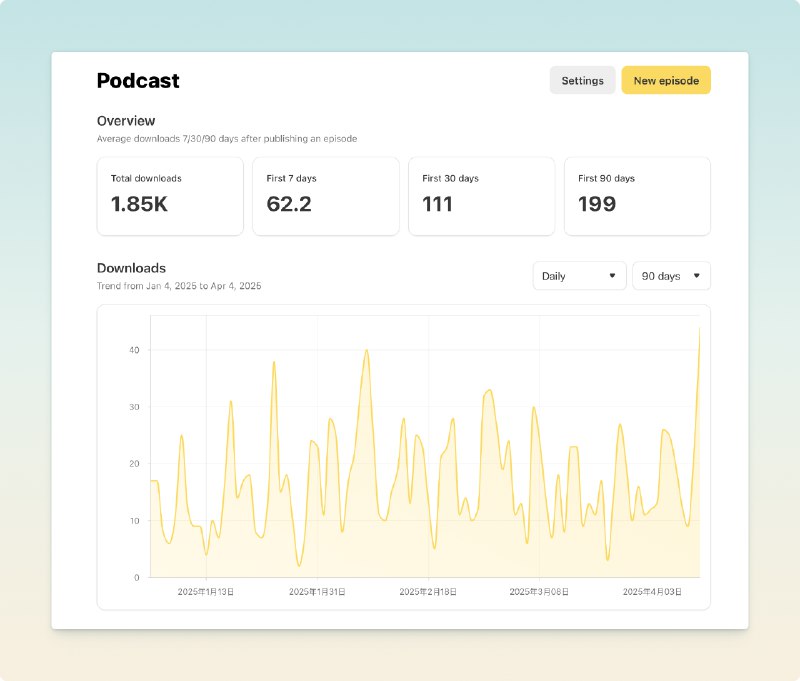Click the trend date range subtitle text

coord(179,286)
